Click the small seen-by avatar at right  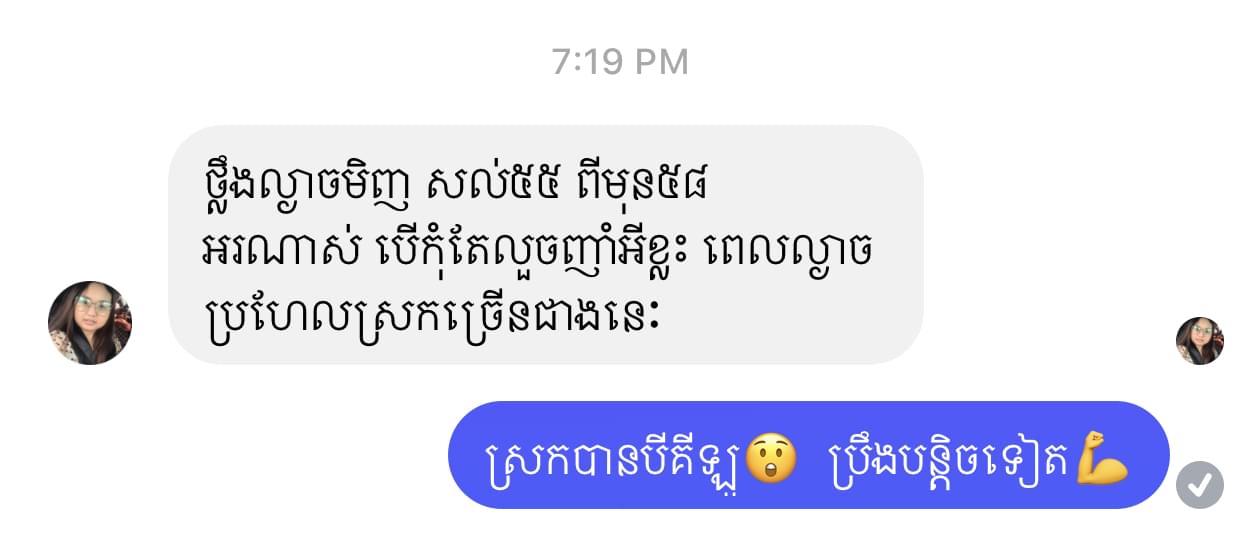(1200, 341)
